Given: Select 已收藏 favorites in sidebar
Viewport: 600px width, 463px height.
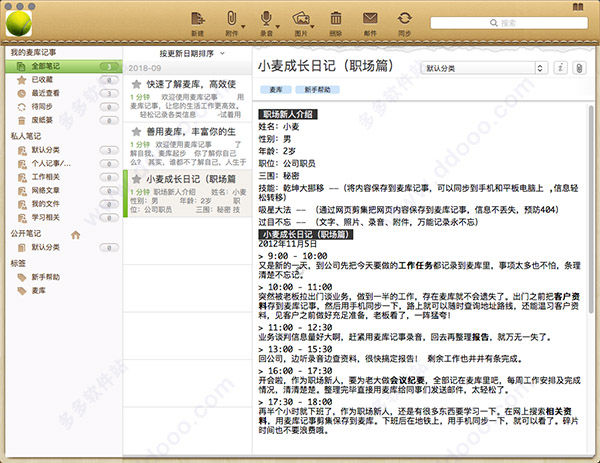Looking at the screenshot, I should [x=64, y=80].
